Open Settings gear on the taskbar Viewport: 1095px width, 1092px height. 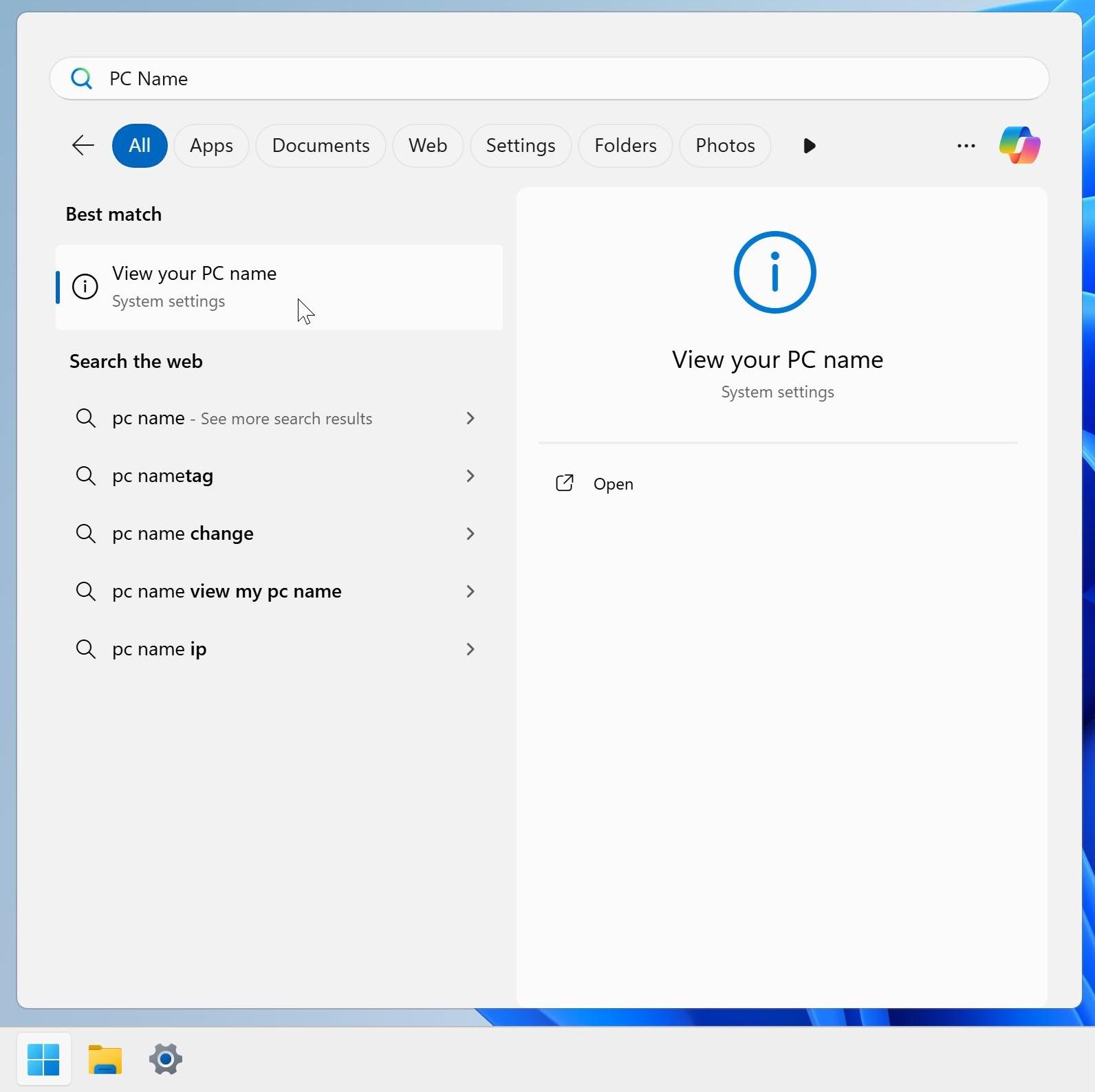click(166, 1058)
